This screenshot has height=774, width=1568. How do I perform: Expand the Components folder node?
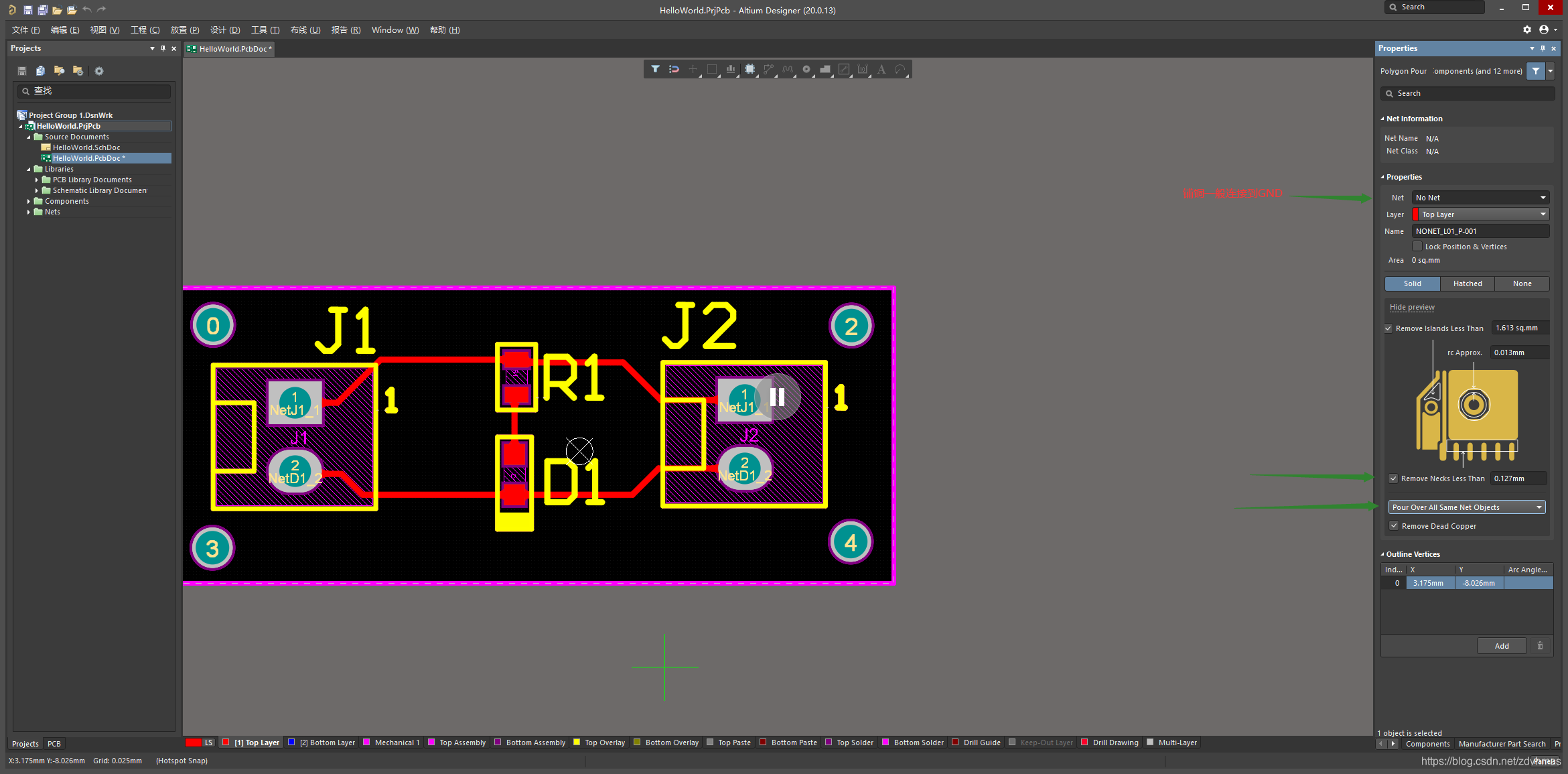29,201
